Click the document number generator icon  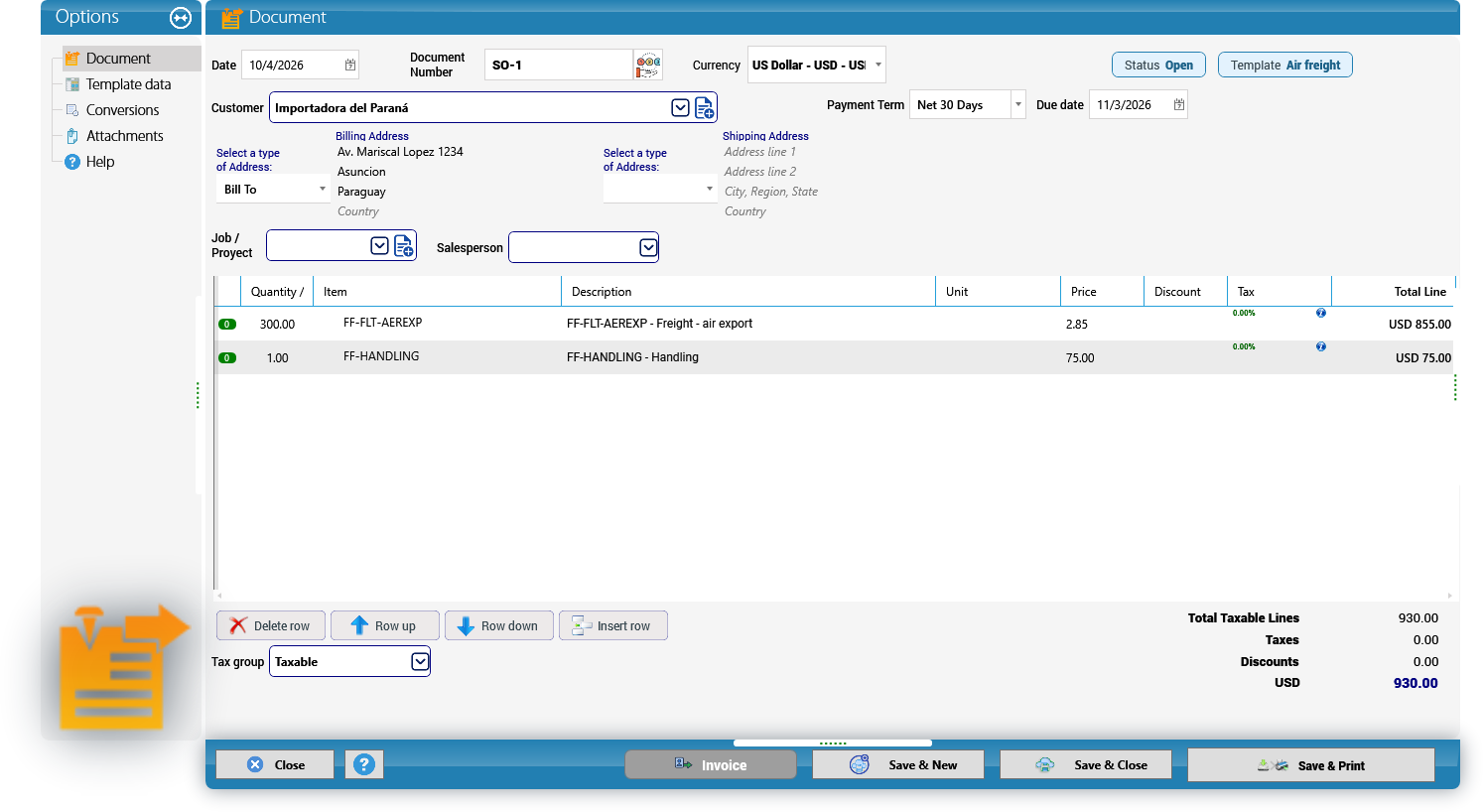(648, 66)
